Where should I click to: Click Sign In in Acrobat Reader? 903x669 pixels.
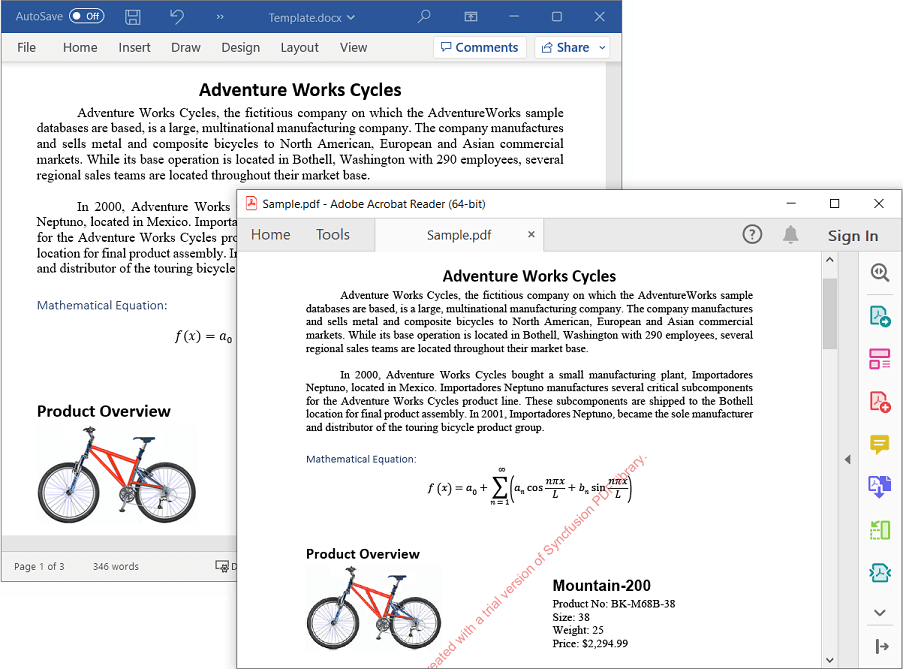tap(853, 235)
